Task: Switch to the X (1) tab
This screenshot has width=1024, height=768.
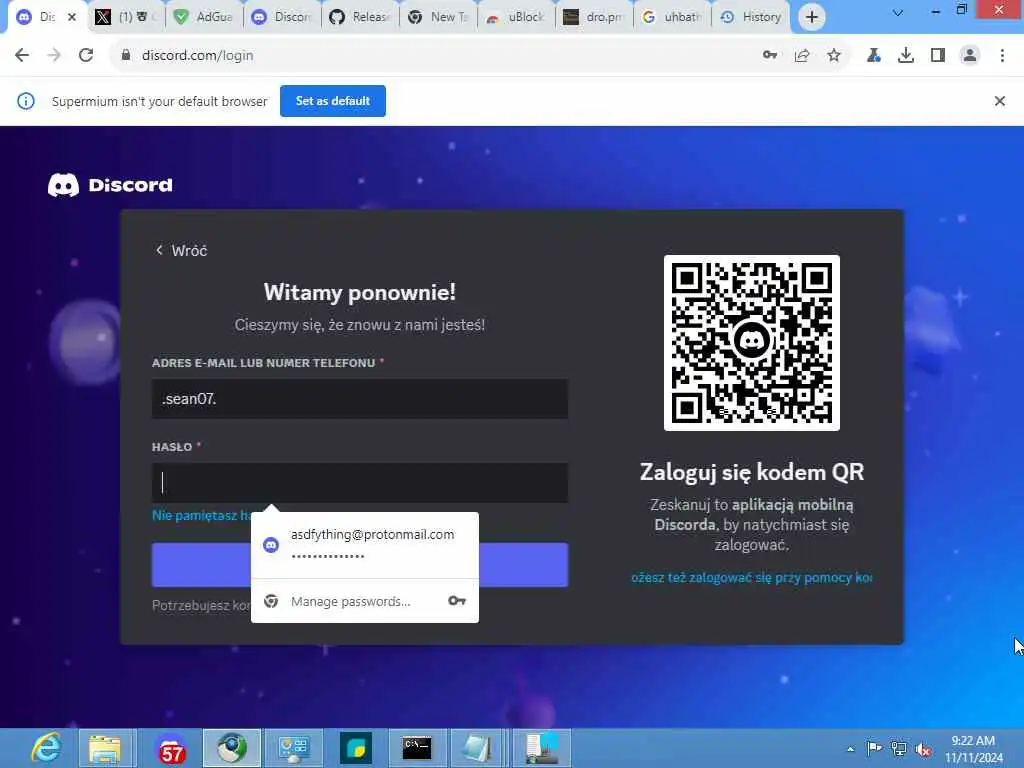Action: pos(126,17)
